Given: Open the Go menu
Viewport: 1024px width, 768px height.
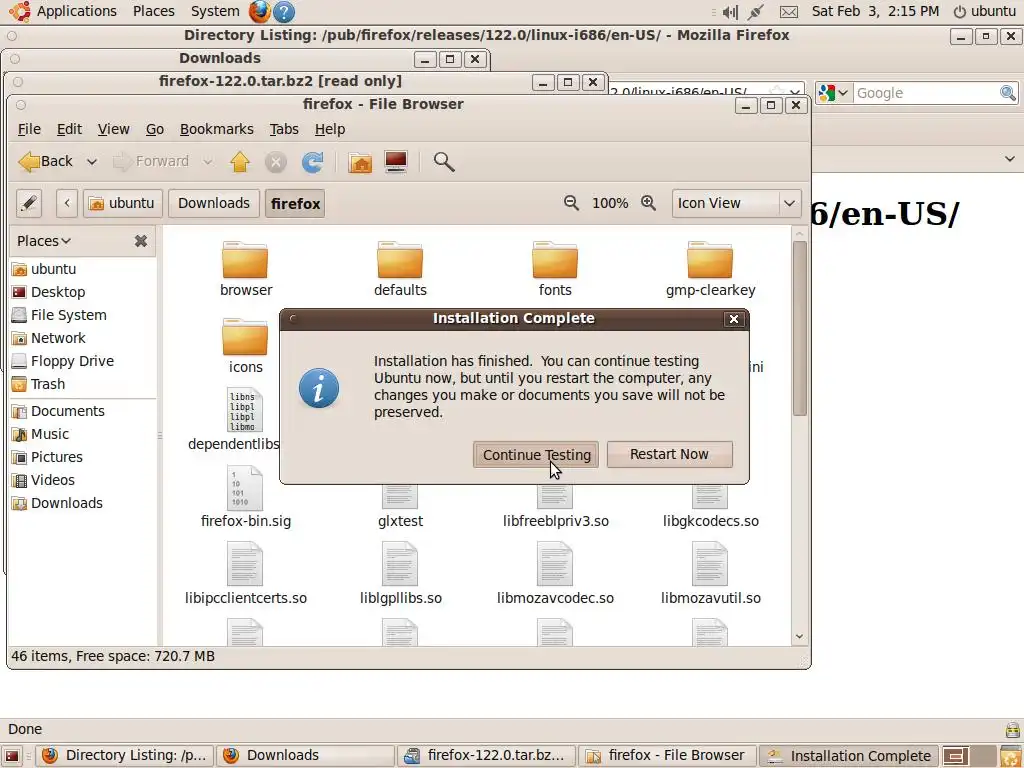Looking at the screenshot, I should pos(155,129).
